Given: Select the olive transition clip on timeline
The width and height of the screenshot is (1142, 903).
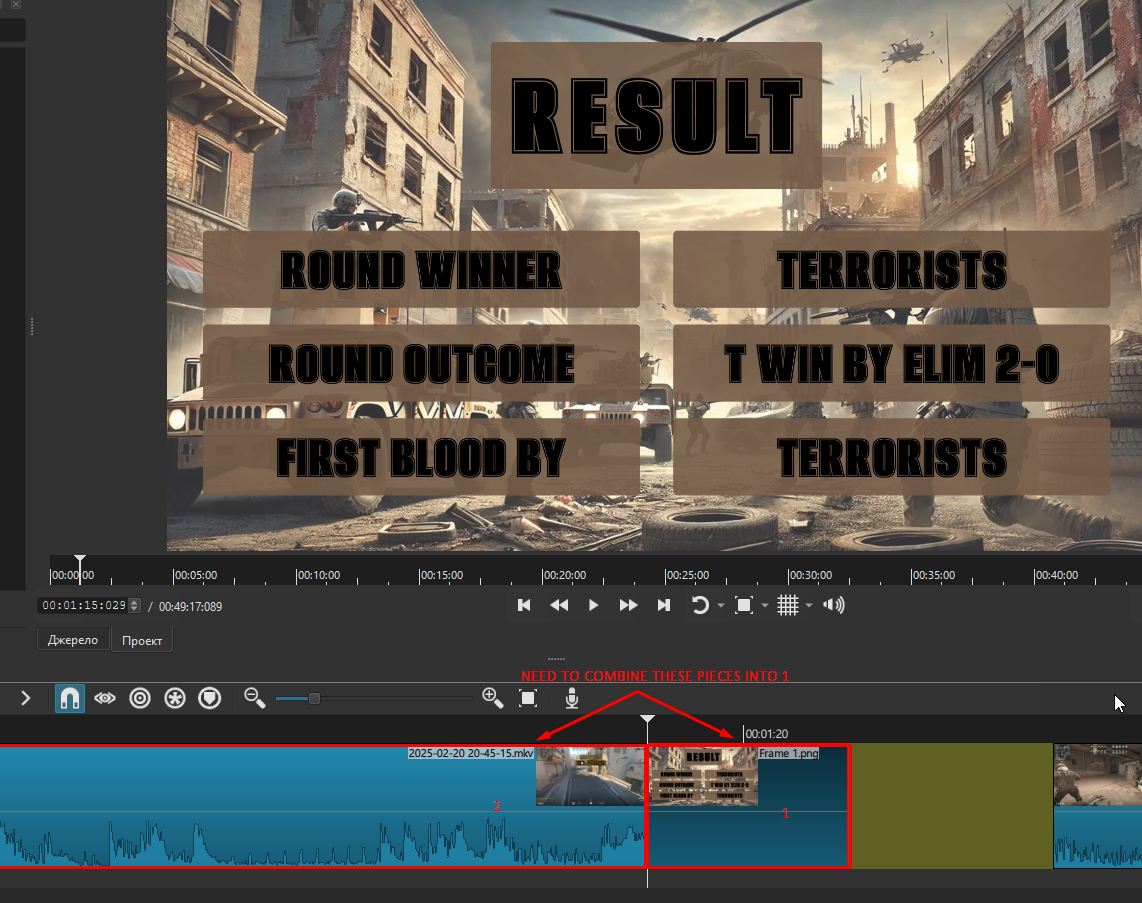Looking at the screenshot, I should pyautogui.click(x=952, y=805).
